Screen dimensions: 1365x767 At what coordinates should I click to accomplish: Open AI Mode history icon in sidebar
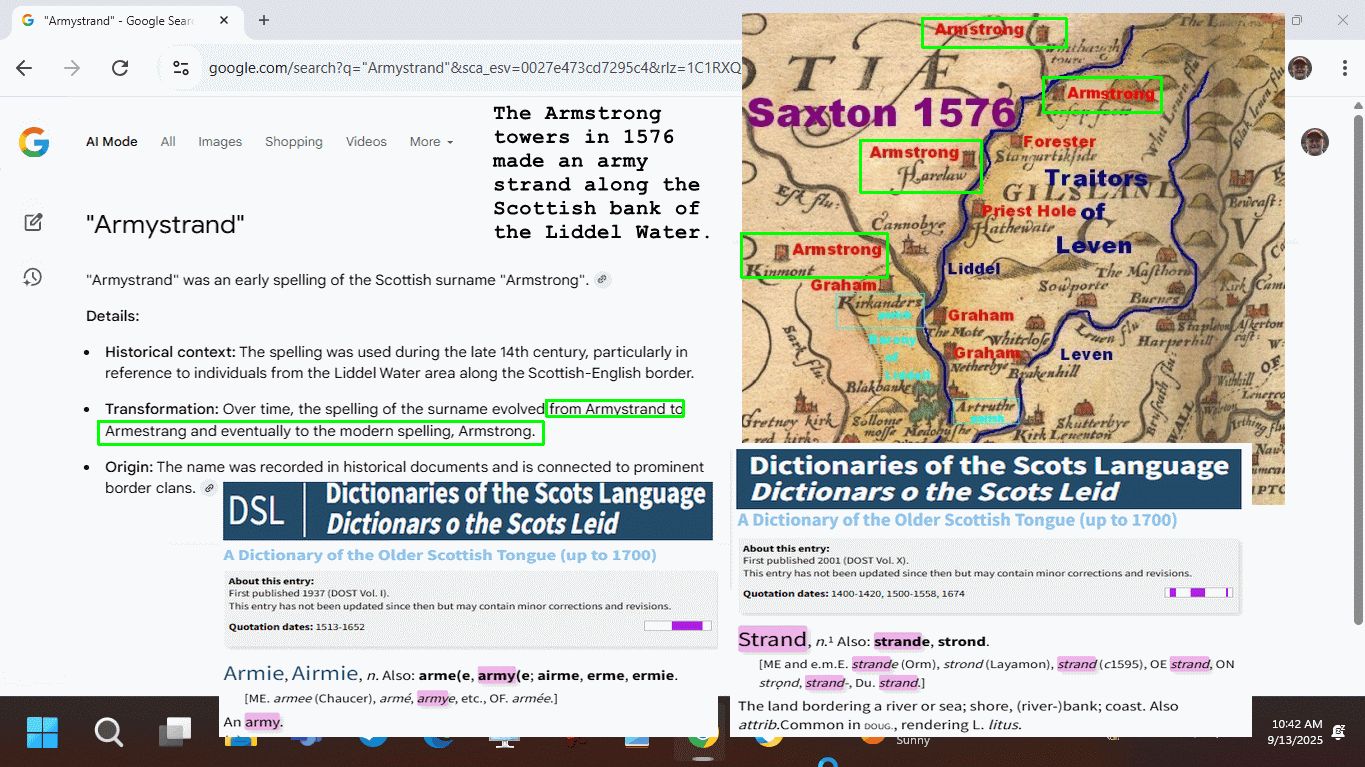(33, 277)
